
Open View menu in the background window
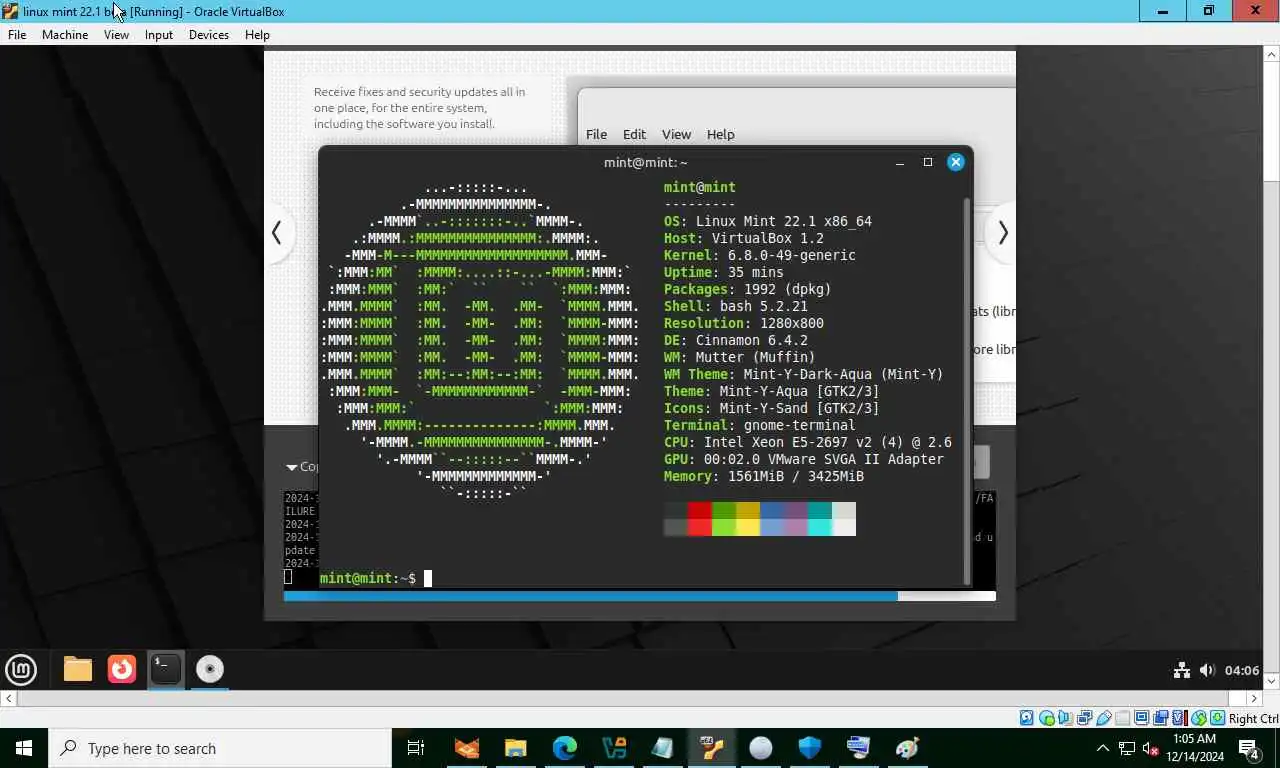click(676, 134)
